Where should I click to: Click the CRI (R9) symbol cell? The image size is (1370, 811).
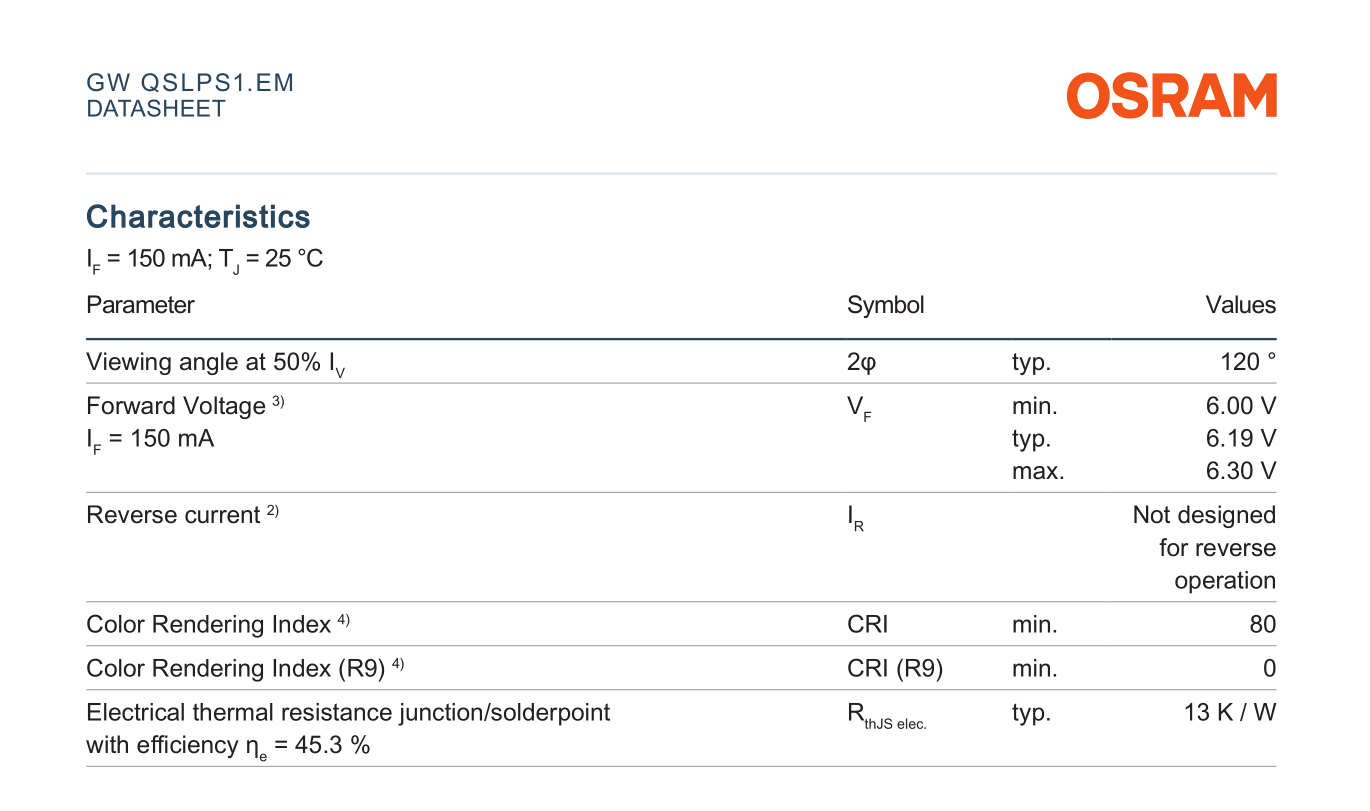(x=894, y=669)
